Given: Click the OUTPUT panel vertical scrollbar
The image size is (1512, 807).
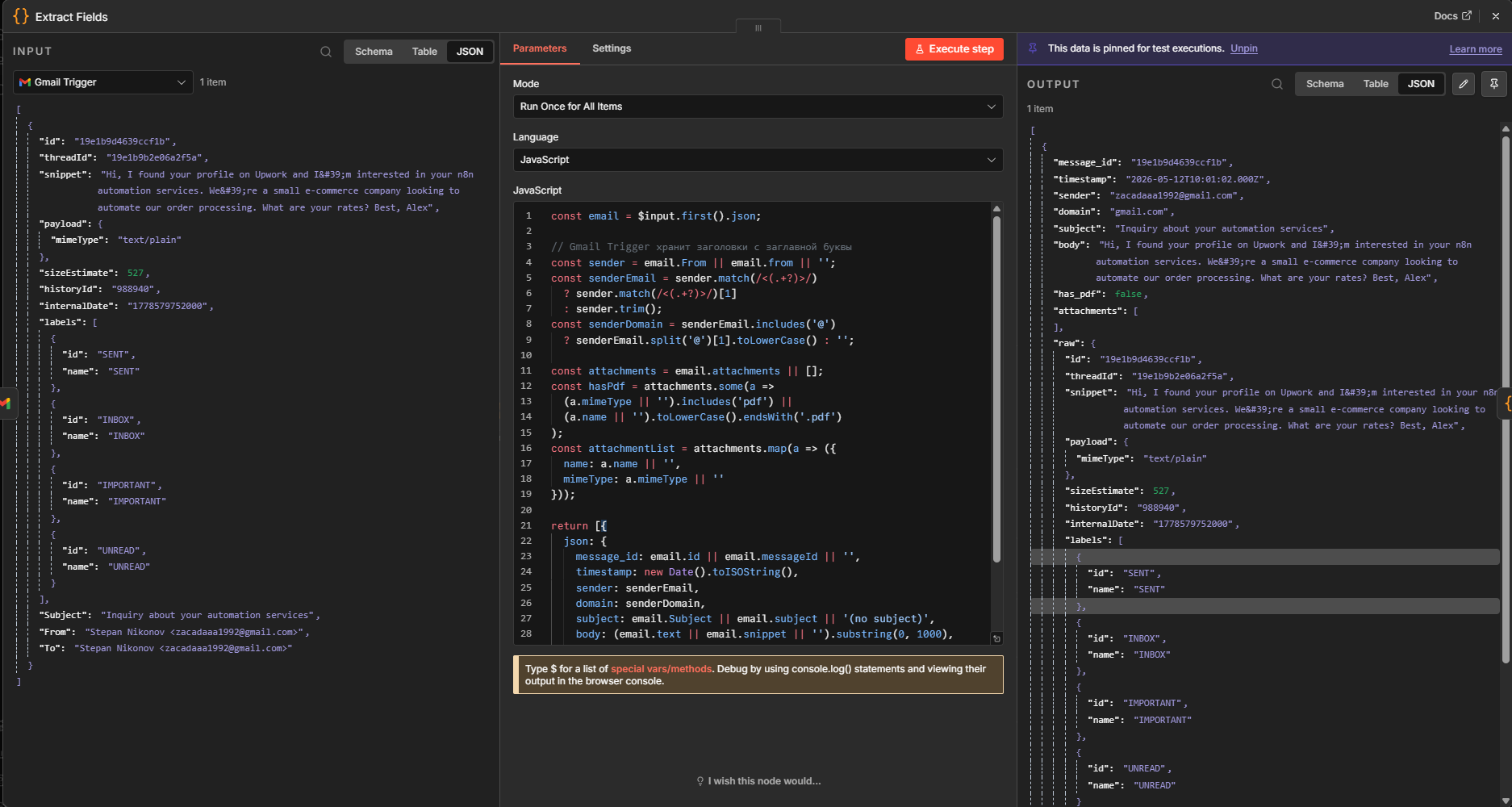Looking at the screenshot, I should [x=1506, y=399].
